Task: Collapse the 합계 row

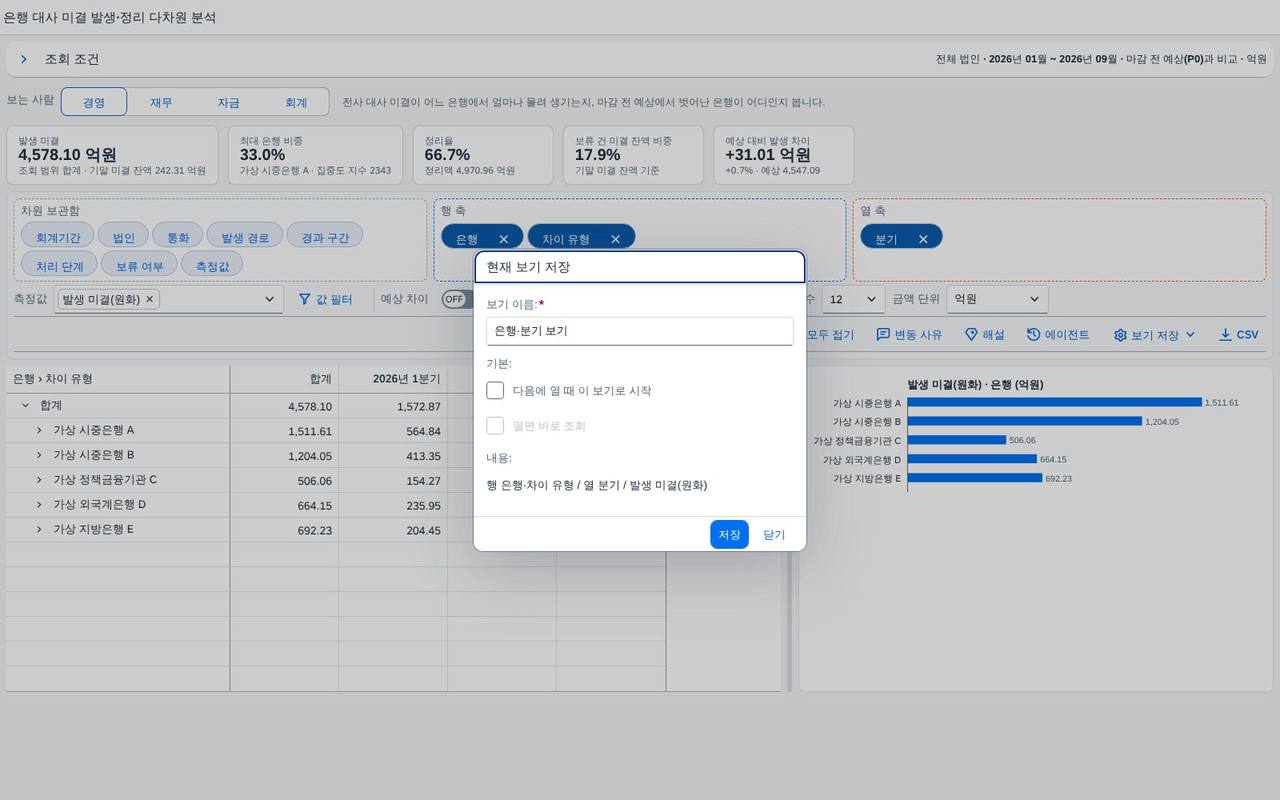Action: point(26,406)
